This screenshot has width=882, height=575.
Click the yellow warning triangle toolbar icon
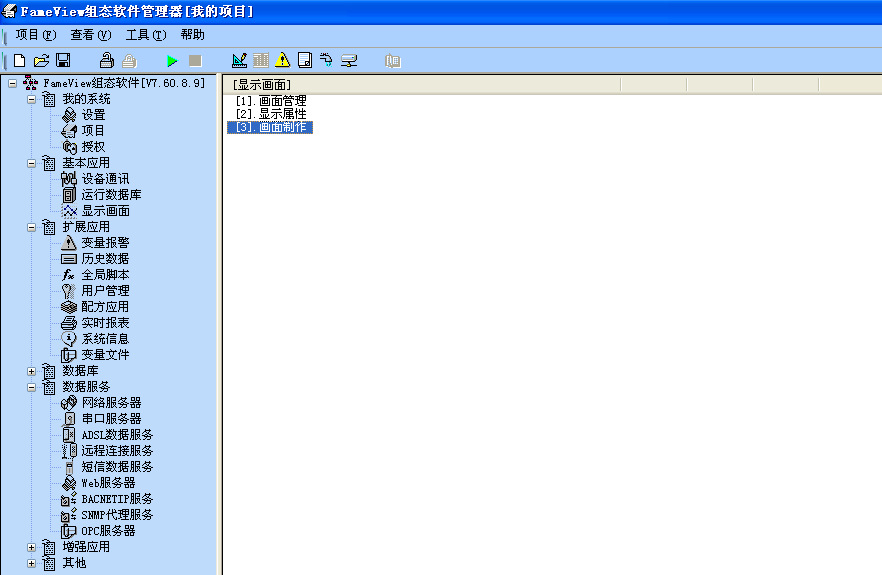(x=283, y=61)
